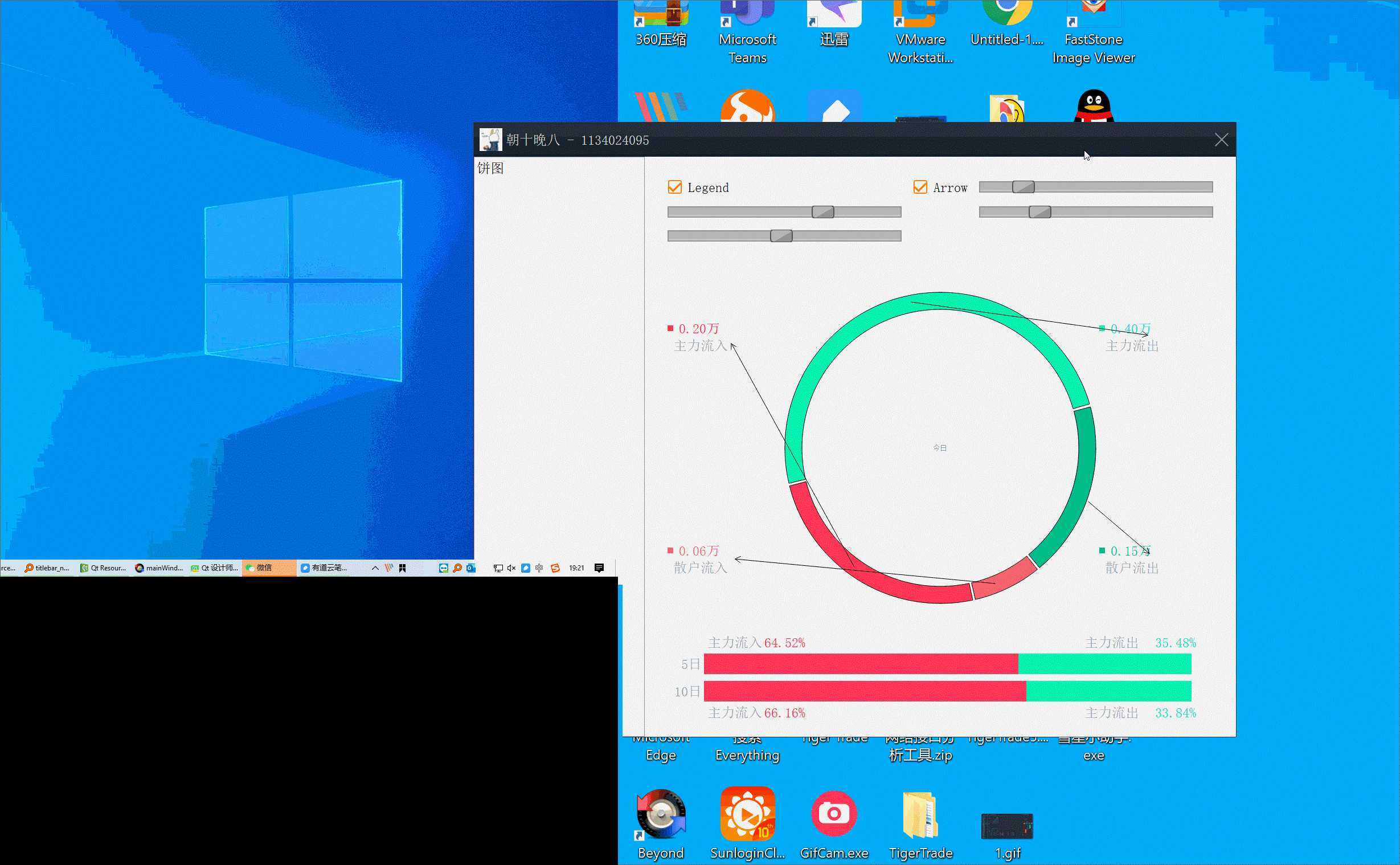Viewport: 1400px width, 865px height.
Task: Open the Everything desktop shortcut label
Action: click(x=747, y=755)
